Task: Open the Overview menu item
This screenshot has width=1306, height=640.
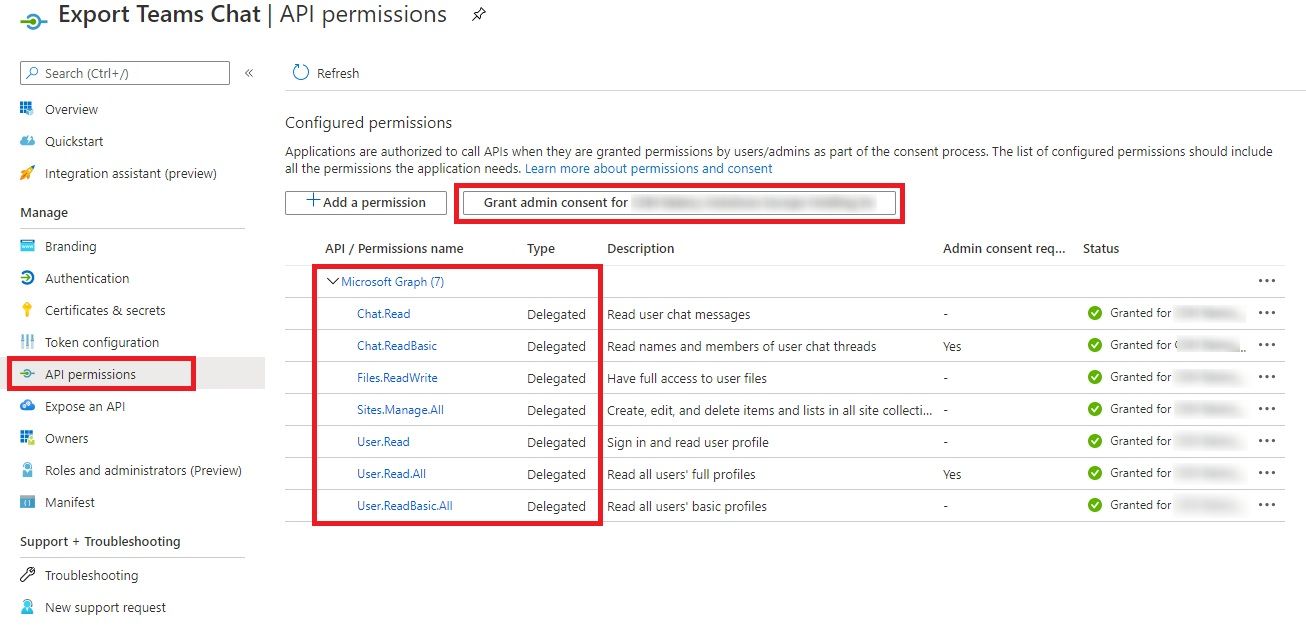Action: pos(71,109)
